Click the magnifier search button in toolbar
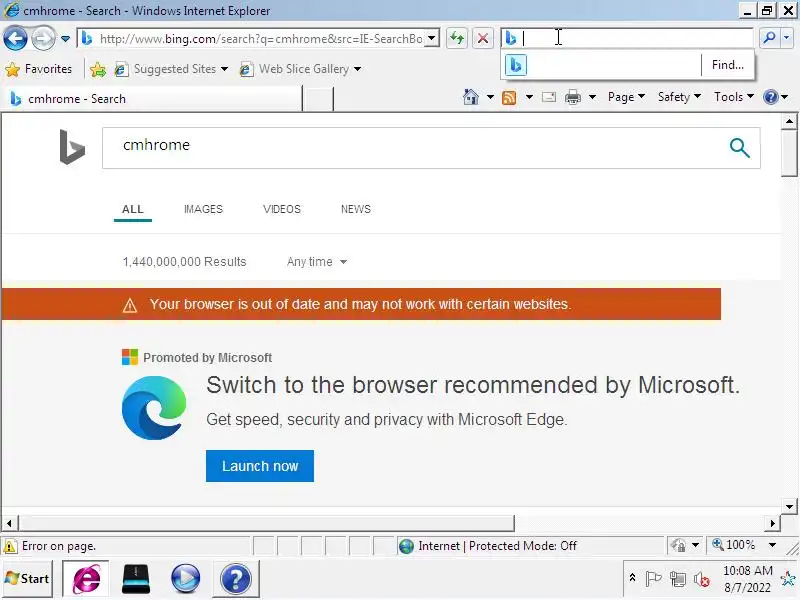This screenshot has height=600, width=800. [x=769, y=38]
